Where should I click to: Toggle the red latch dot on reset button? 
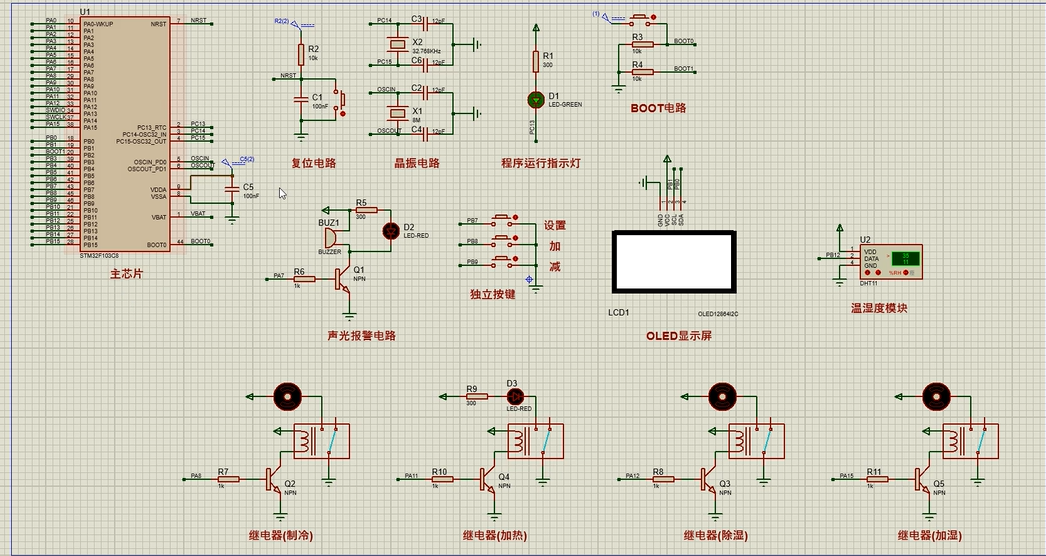point(343,114)
